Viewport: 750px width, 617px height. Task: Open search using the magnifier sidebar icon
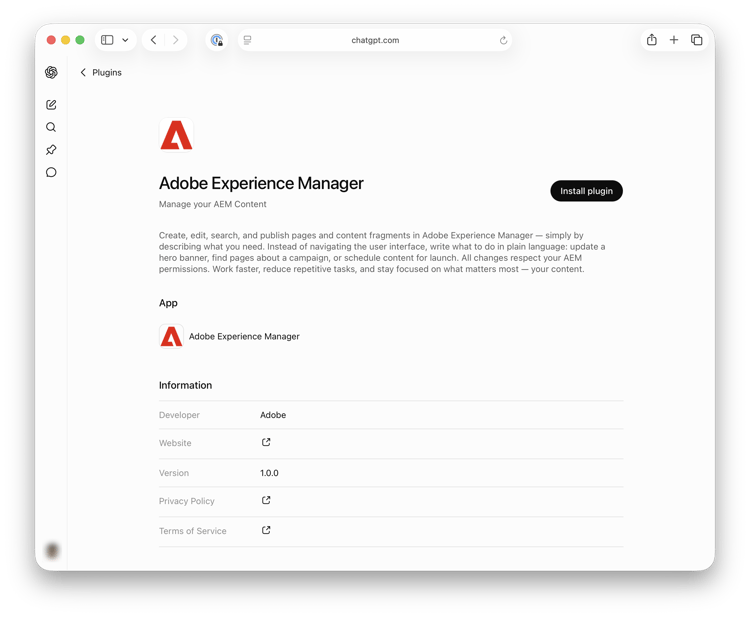pyautogui.click(x=51, y=127)
